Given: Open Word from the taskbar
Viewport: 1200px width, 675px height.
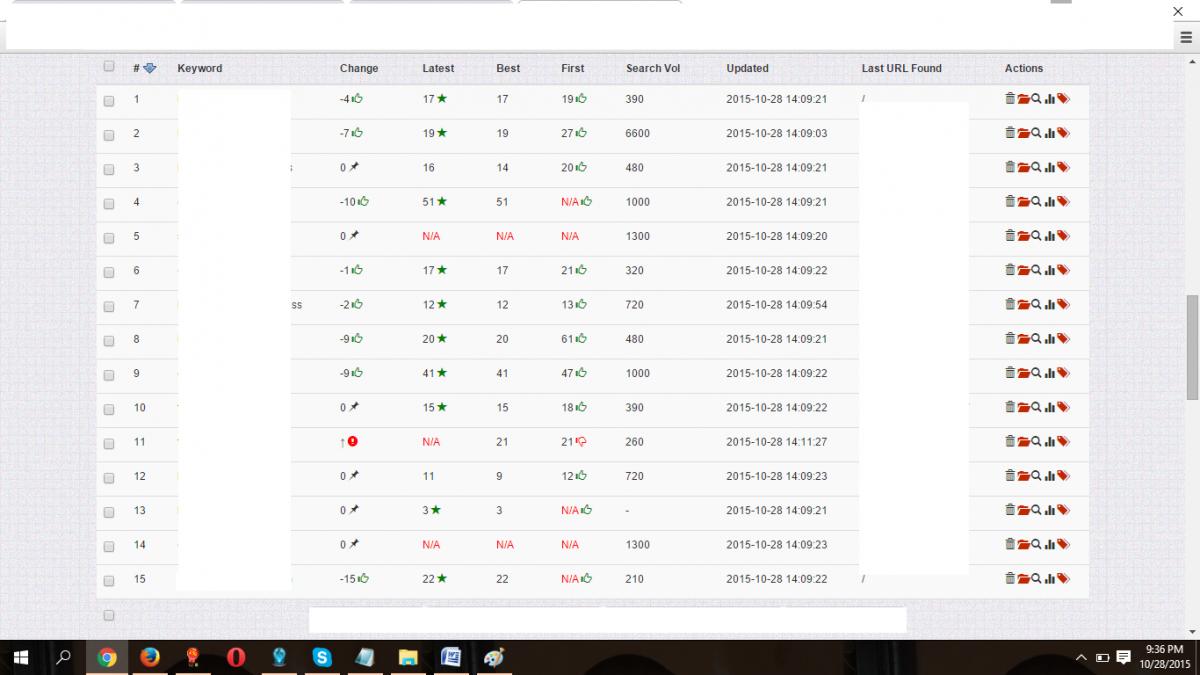Looking at the screenshot, I should click(x=451, y=657).
